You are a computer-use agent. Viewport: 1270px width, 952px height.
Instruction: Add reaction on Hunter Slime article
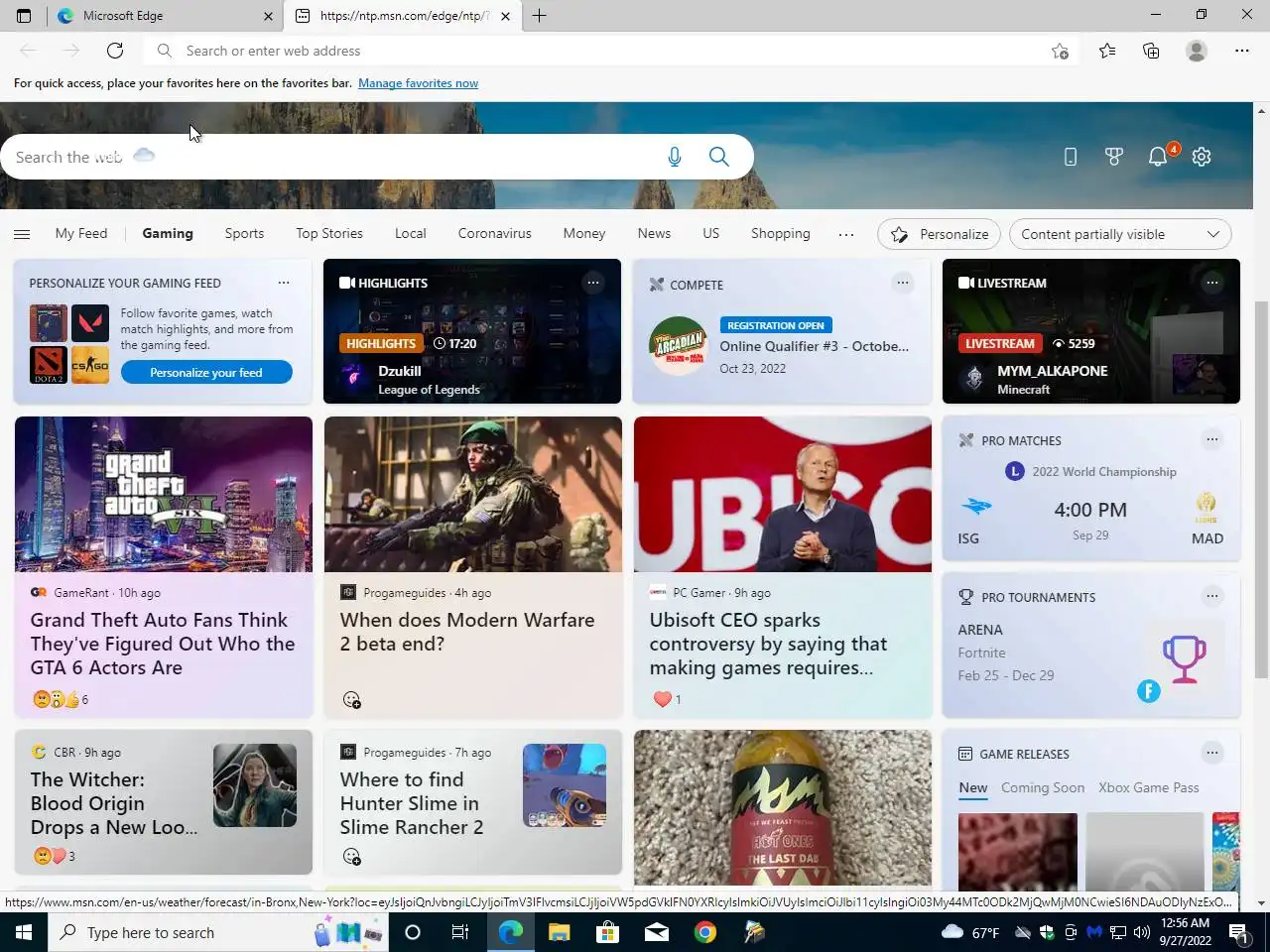351,857
